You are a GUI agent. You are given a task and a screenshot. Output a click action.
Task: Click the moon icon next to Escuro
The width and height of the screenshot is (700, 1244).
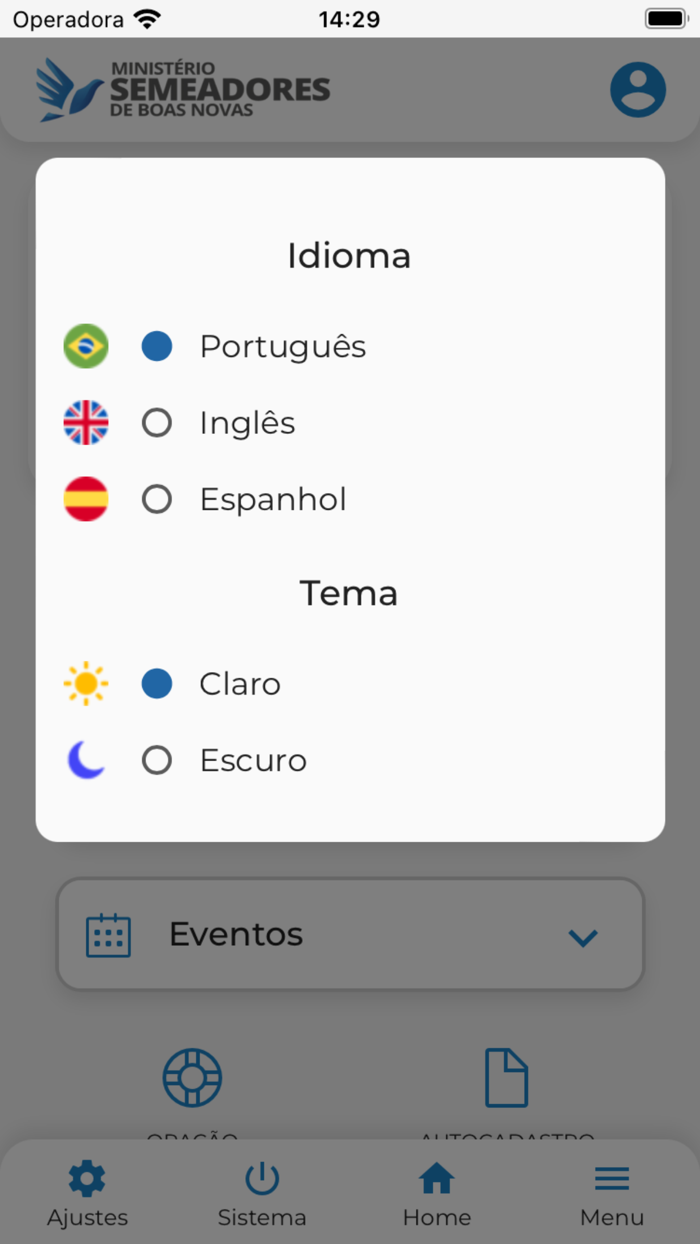pos(85,760)
